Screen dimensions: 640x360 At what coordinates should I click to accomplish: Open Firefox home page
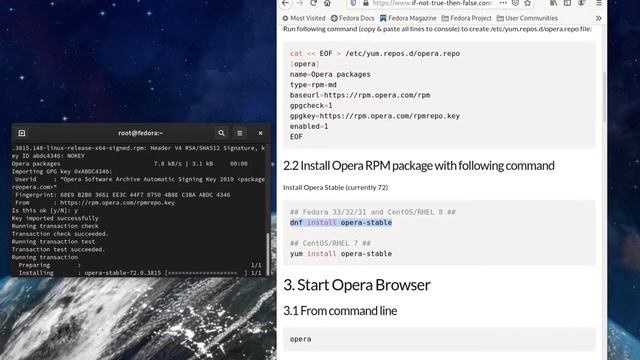point(327,3)
